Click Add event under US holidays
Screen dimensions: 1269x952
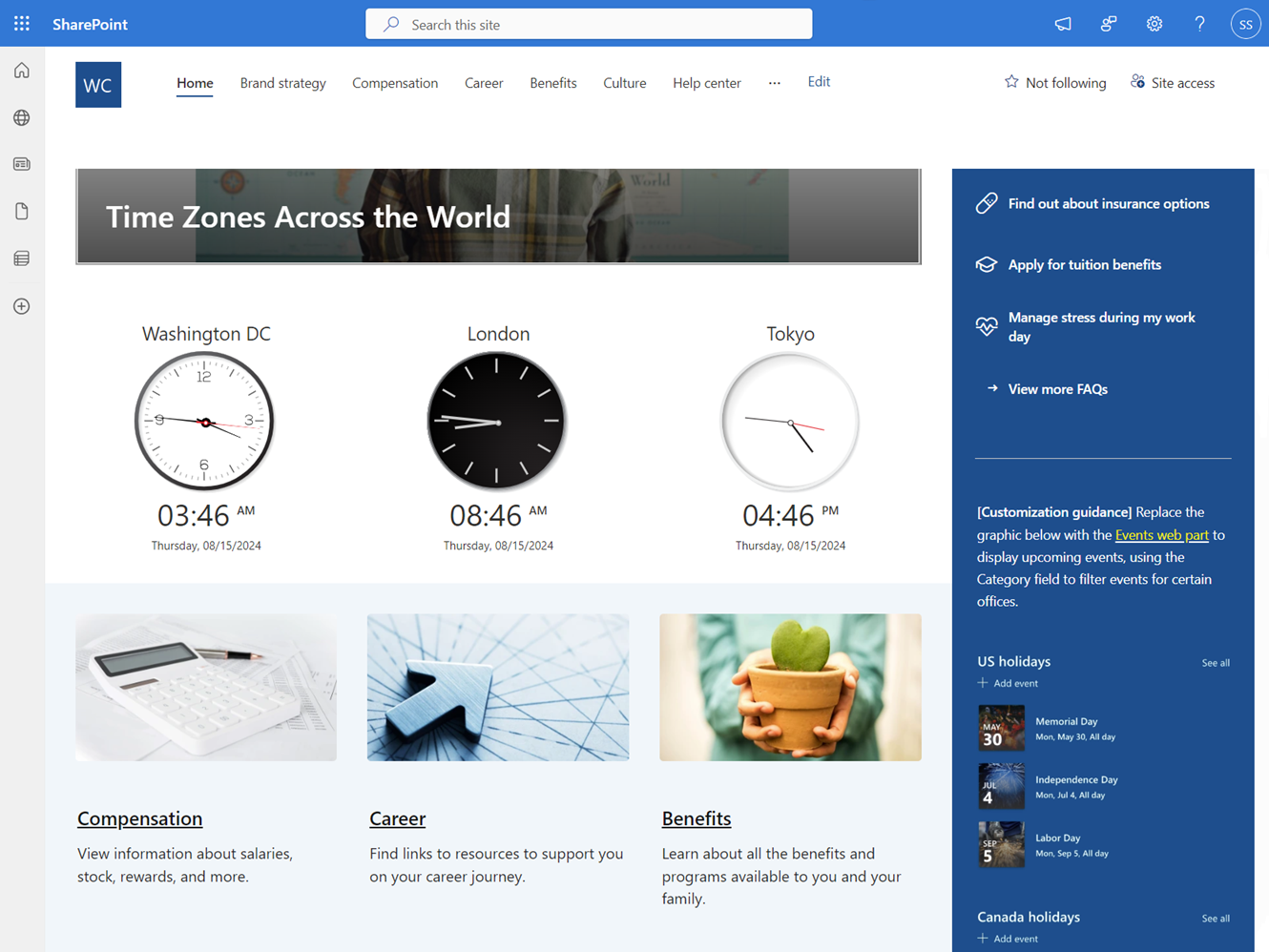click(x=1007, y=682)
